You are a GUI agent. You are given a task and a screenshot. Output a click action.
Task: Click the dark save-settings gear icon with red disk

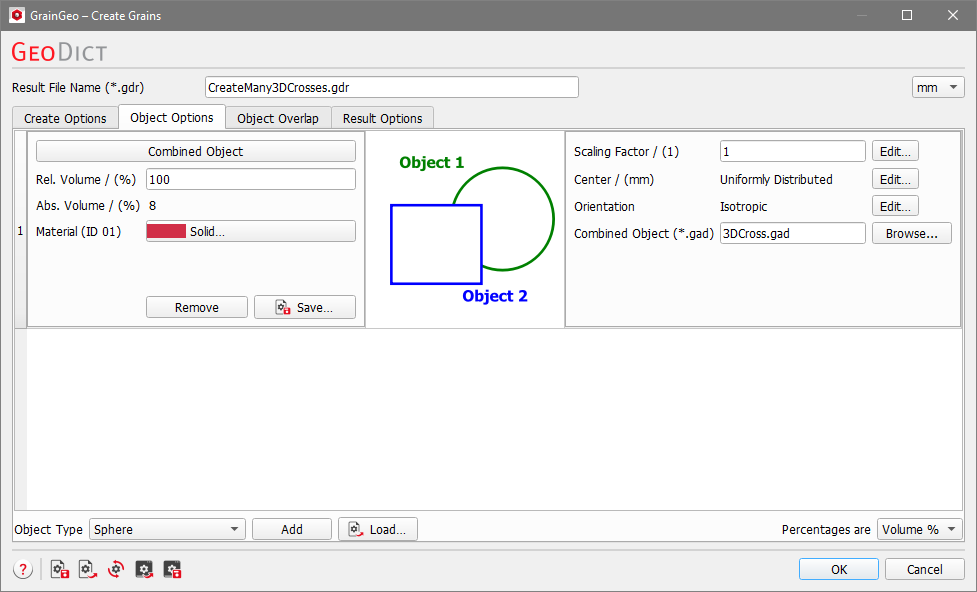coord(172,569)
